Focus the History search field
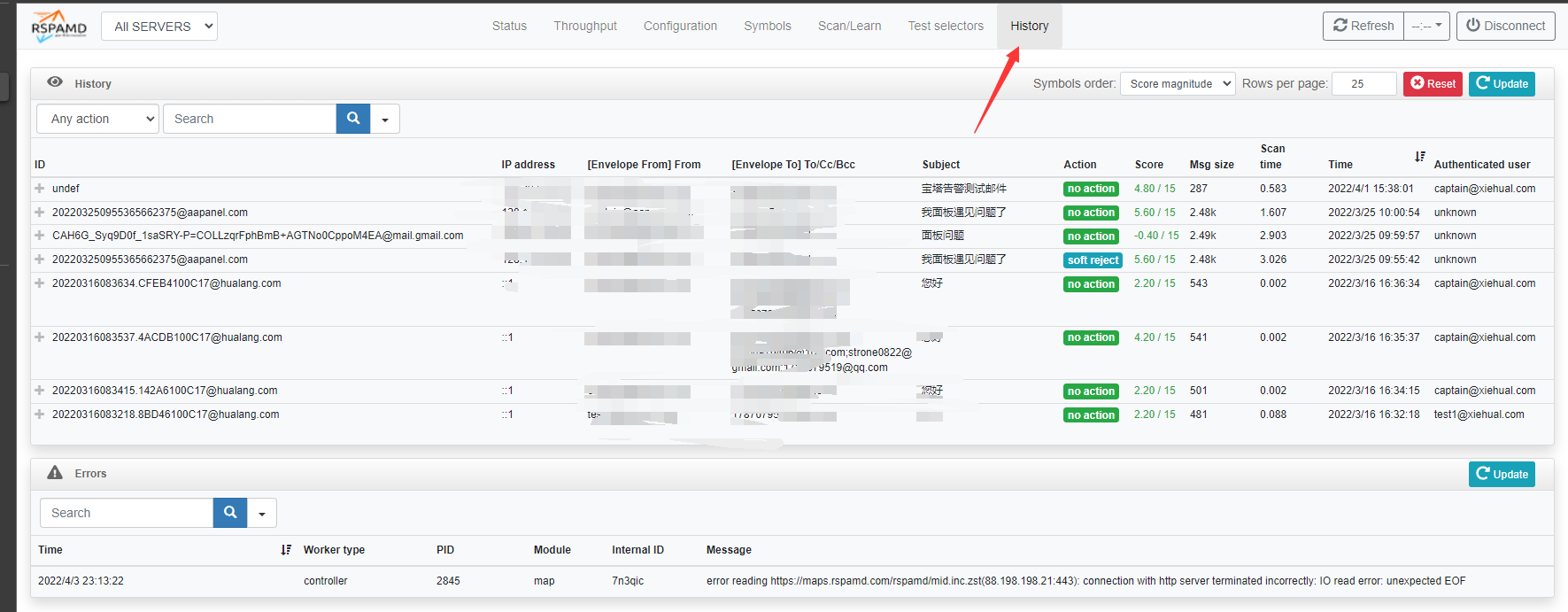The image size is (1568, 612). [250, 119]
